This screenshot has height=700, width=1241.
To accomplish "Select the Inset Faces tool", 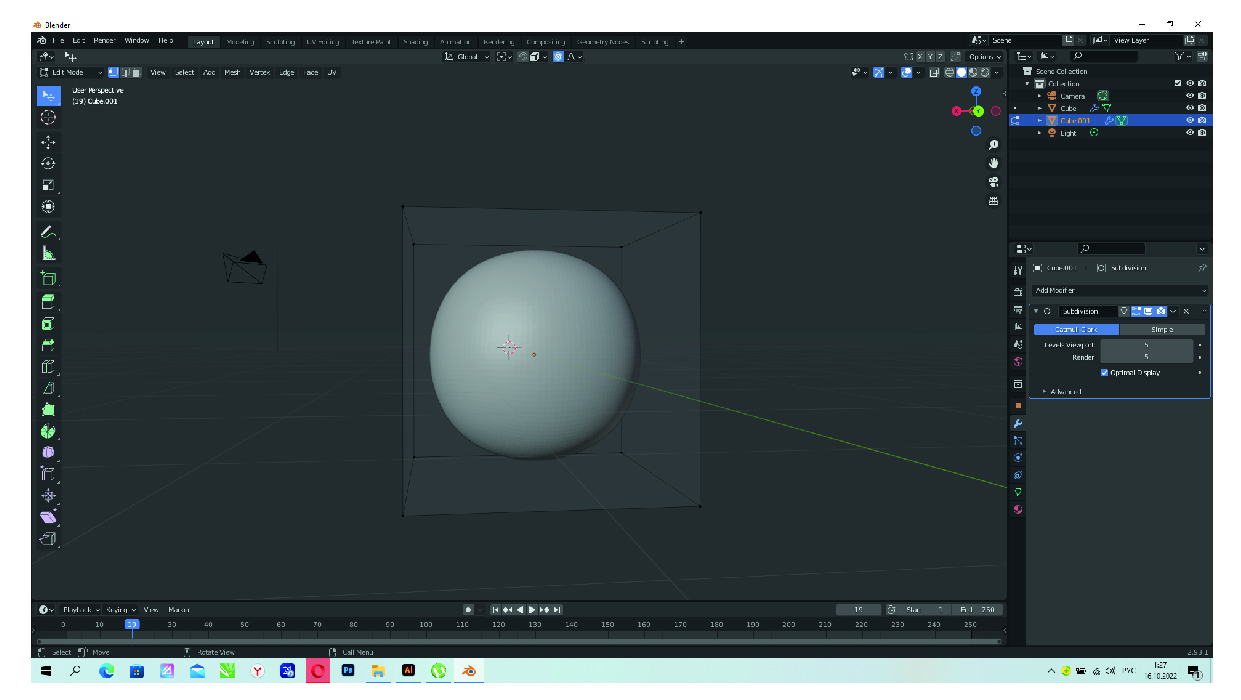I will (48, 324).
